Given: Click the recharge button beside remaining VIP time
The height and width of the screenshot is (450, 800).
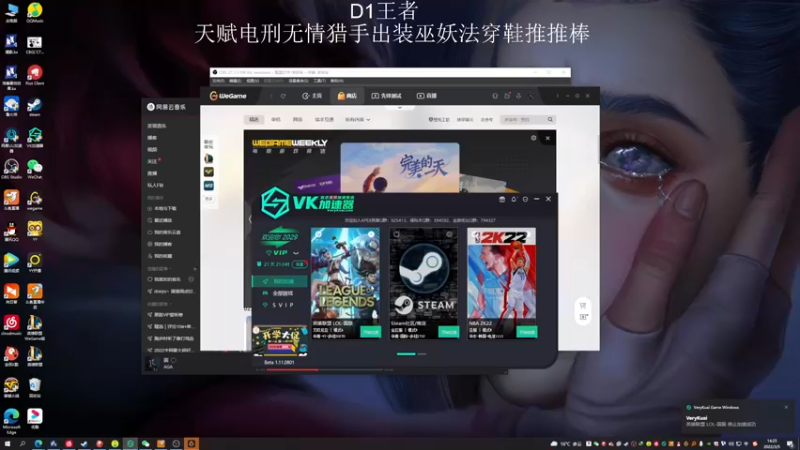Looking at the screenshot, I should coord(299,264).
